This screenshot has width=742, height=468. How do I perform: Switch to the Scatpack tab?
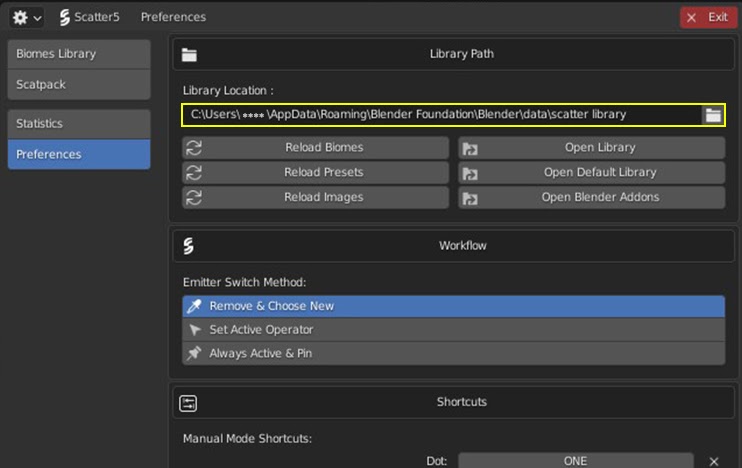pyautogui.click(x=79, y=85)
